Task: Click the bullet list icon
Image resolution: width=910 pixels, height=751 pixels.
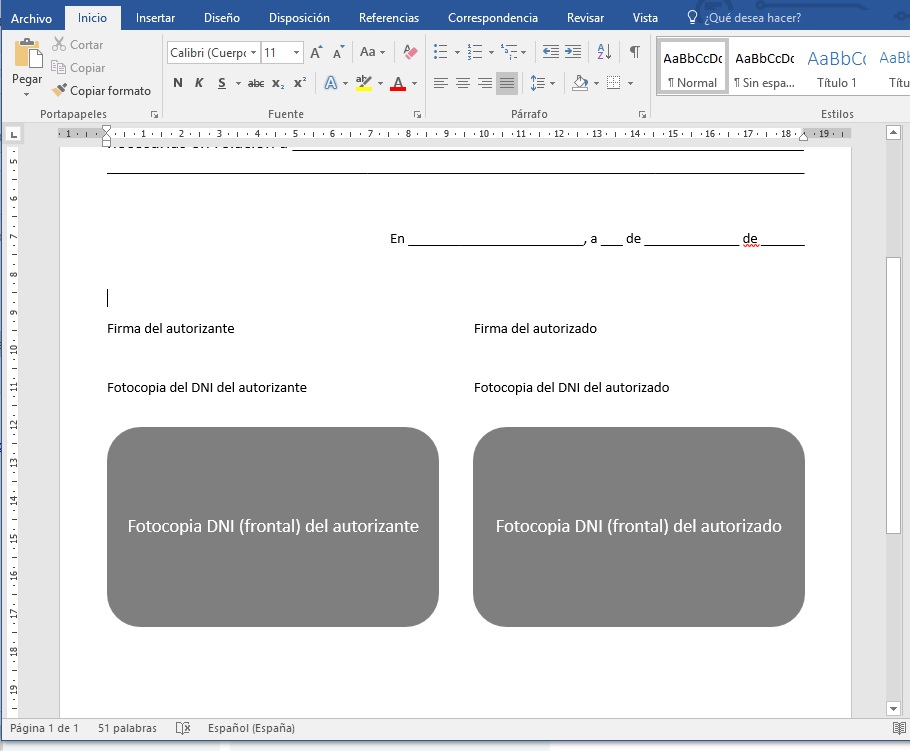Action: (x=440, y=52)
